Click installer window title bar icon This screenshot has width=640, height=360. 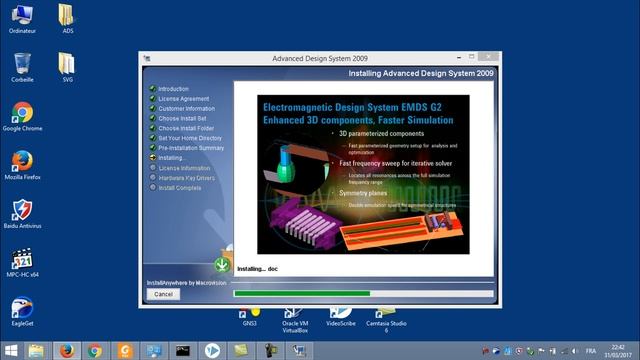147,58
